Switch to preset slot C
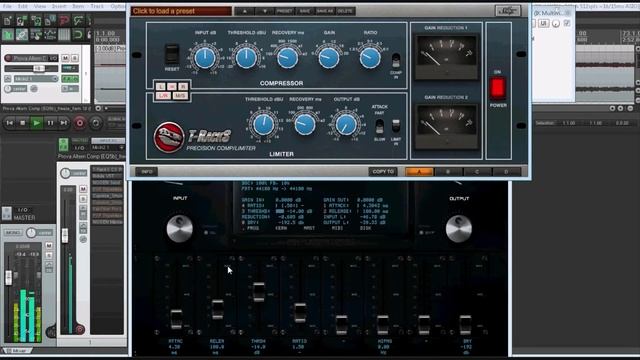Screen dimensions: 640x360 tap(477, 172)
